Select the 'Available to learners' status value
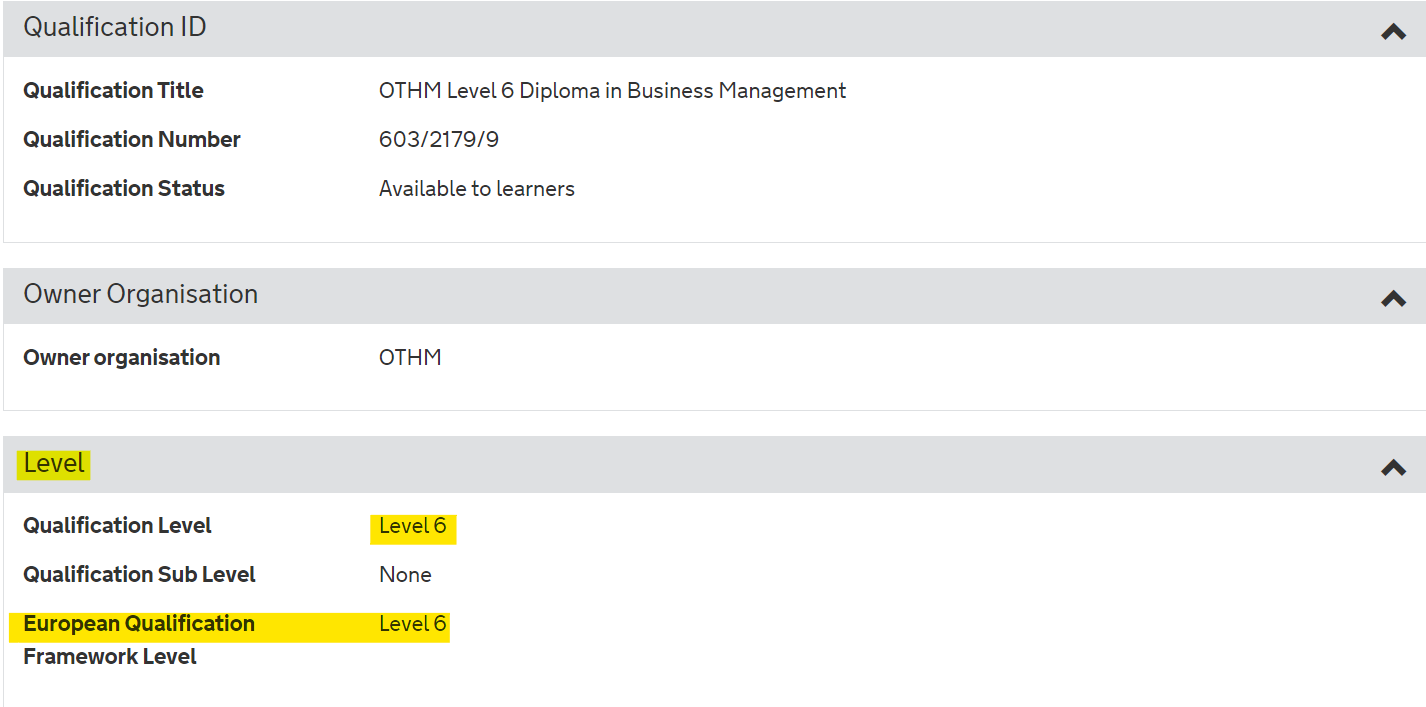1426x707 pixels. coord(477,189)
